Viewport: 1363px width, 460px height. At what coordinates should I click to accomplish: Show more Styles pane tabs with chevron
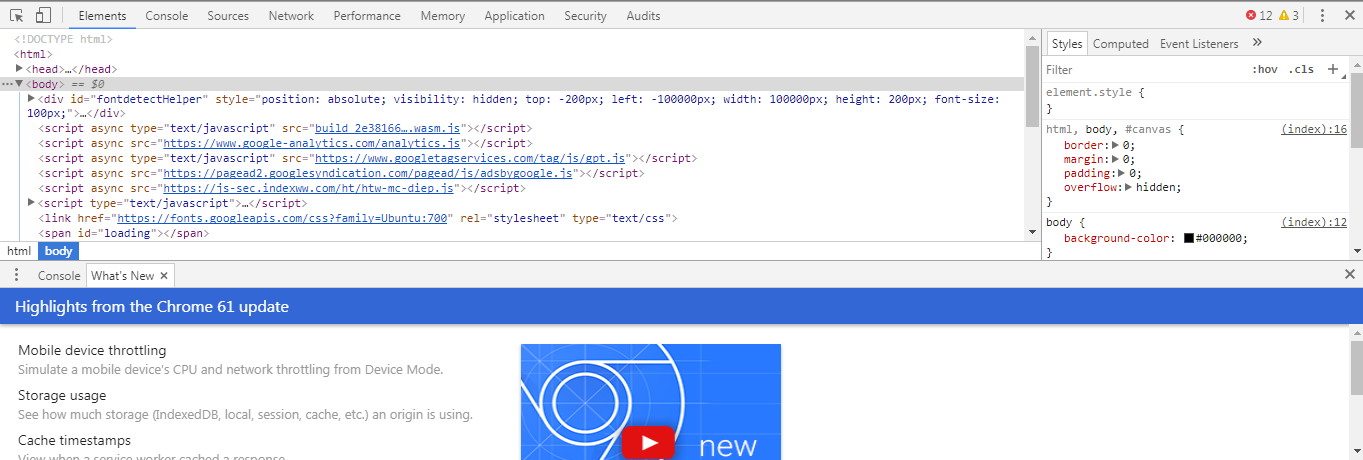coord(1257,42)
